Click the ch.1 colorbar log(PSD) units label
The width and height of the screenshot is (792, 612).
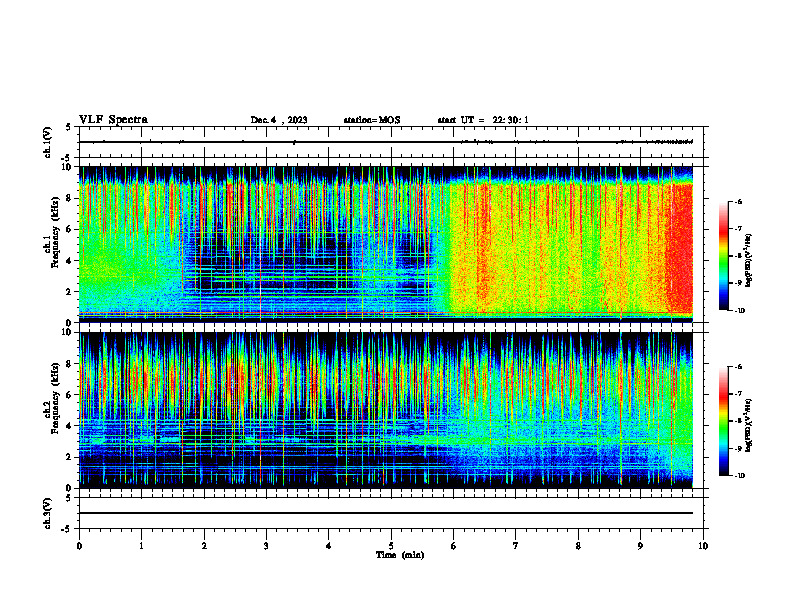749,260
